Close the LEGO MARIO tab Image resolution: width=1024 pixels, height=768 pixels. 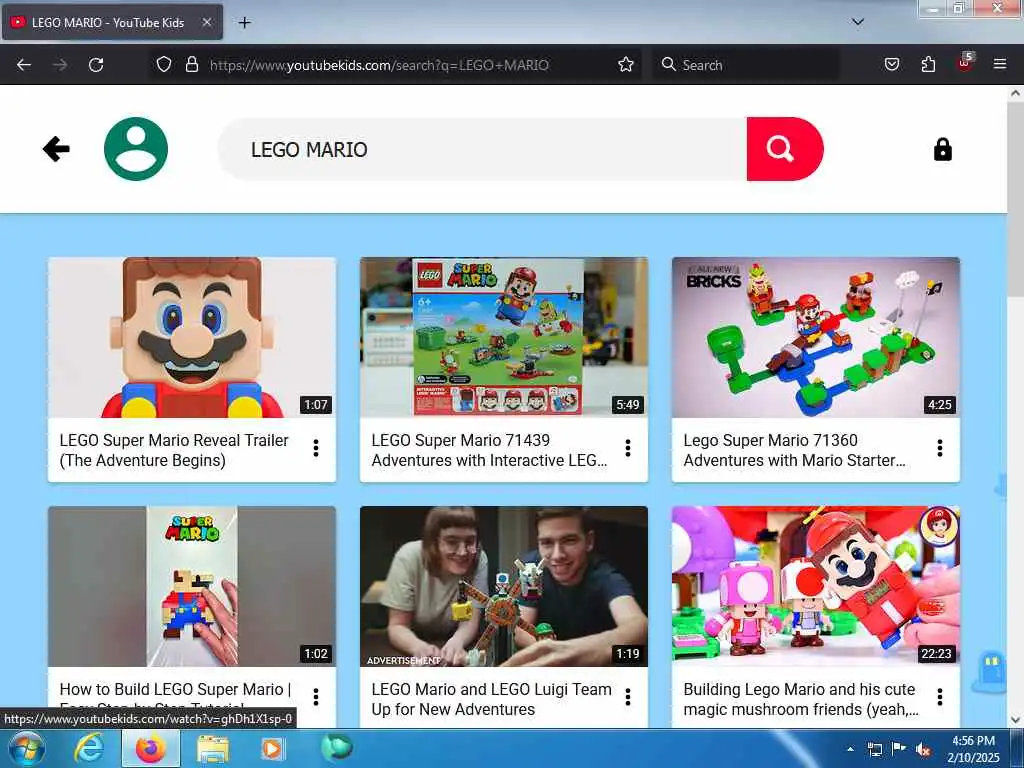pyautogui.click(x=206, y=22)
